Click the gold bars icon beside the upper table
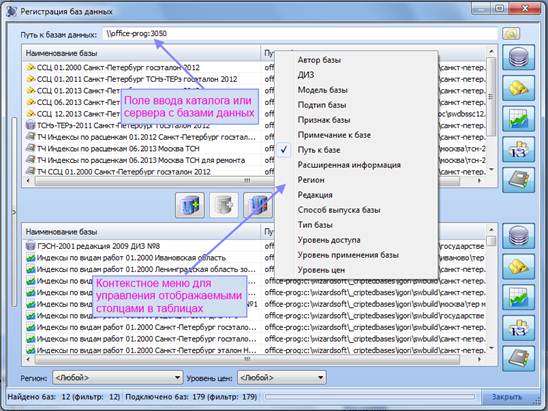Viewport: 548px width, 411px height. click(519, 88)
